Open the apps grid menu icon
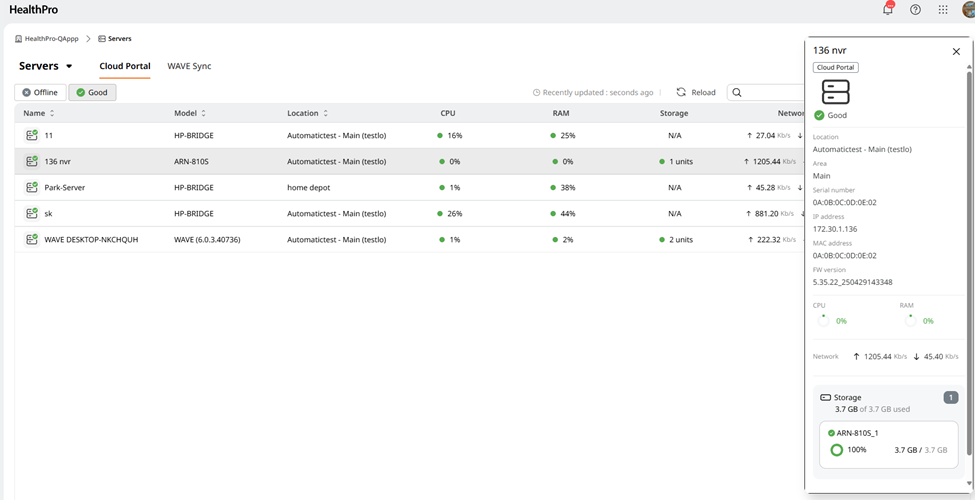 [x=943, y=10]
